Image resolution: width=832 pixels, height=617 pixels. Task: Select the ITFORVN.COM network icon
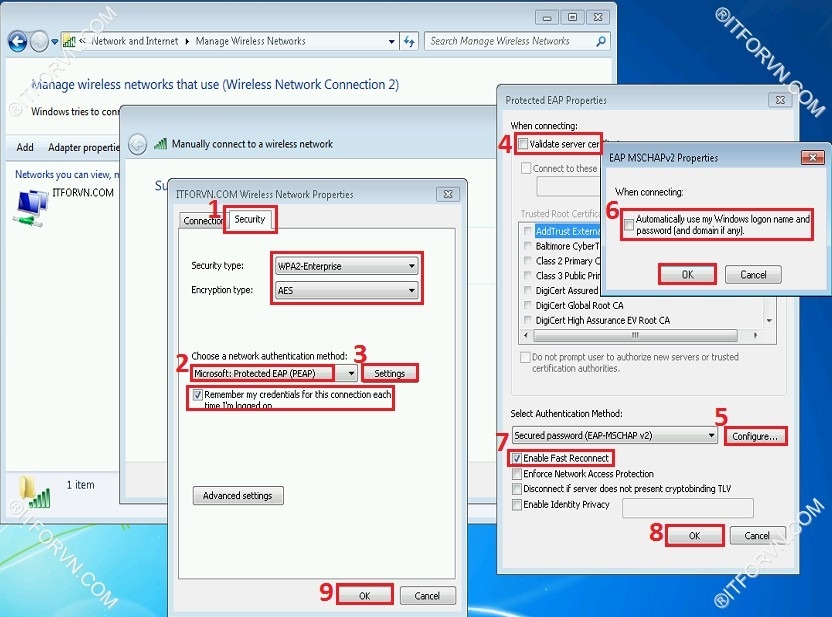tap(32, 204)
